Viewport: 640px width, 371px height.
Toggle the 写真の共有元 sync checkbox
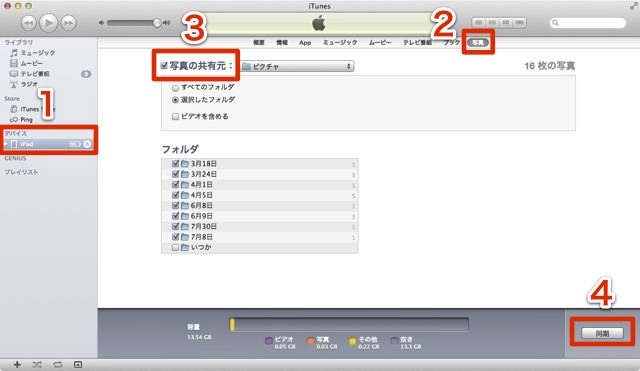click(164, 66)
